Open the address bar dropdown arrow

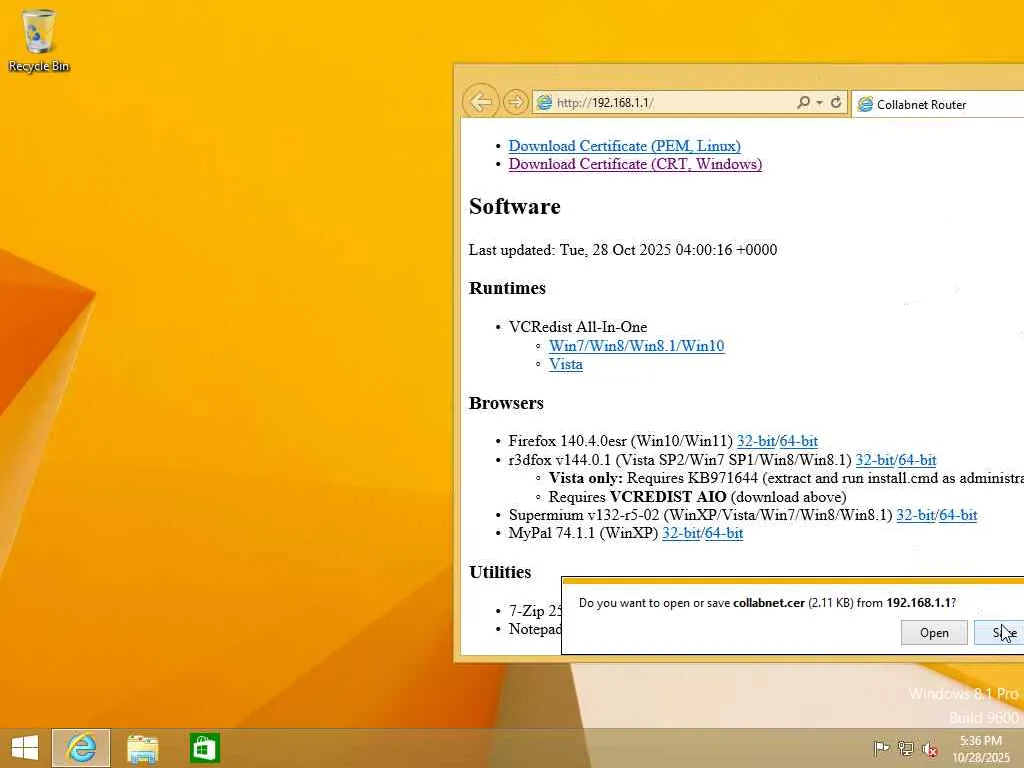click(x=819, y=103)
